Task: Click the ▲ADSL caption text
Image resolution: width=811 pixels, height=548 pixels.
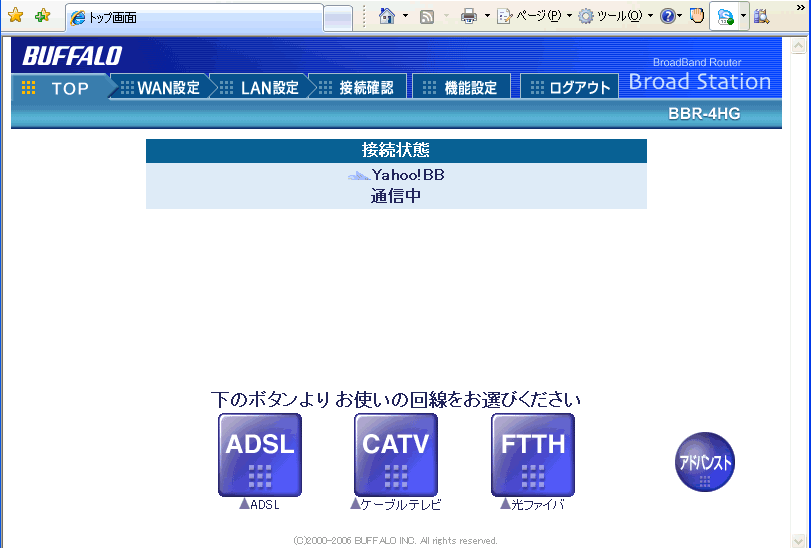Action: click(x=260, y=504)
